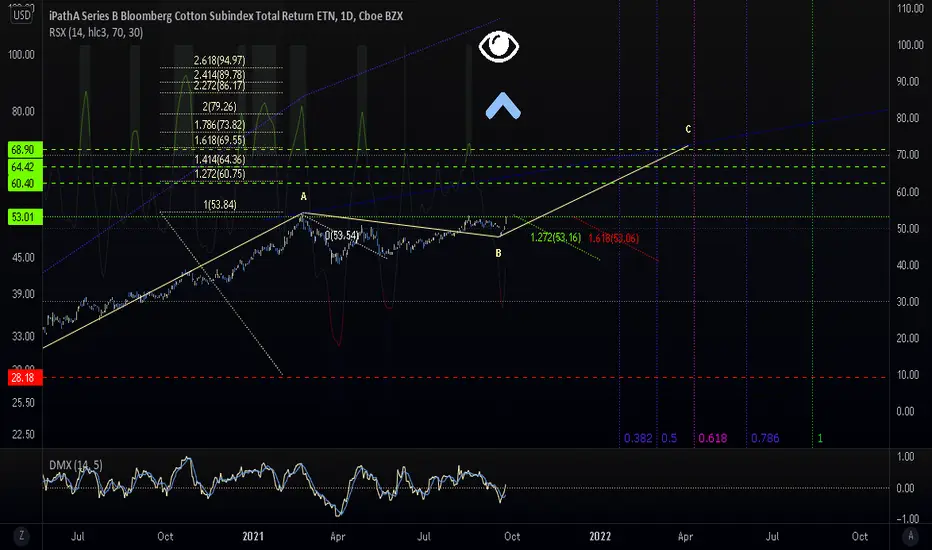Click the 0.5 time zone label
Image resolution: width=932 pixels, height=550 pixels.
[x=669, y=438]
